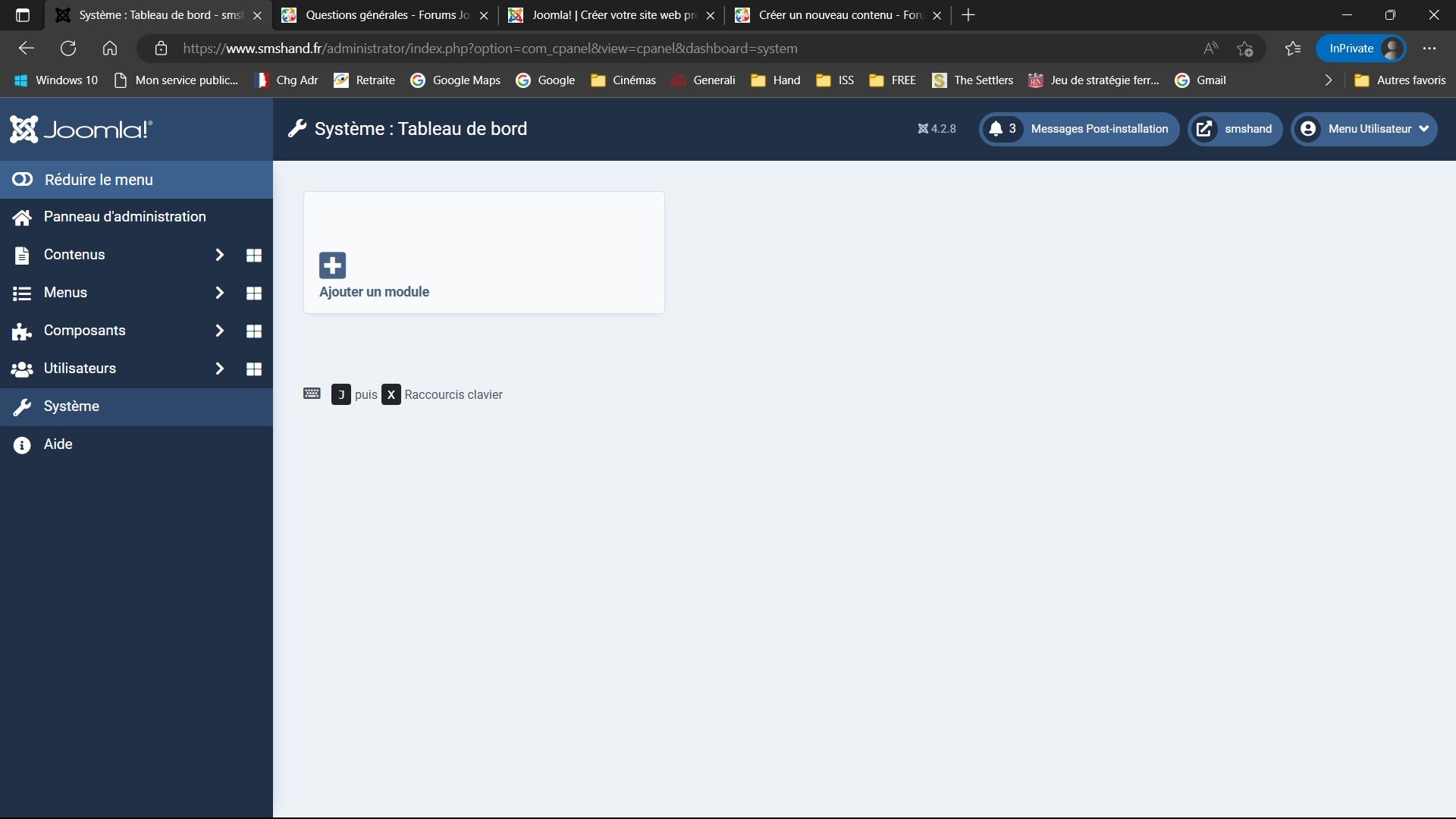1456x819 pixels.
Task: Expand the Menus submenu arrow
Action: (x=219, y=292)
